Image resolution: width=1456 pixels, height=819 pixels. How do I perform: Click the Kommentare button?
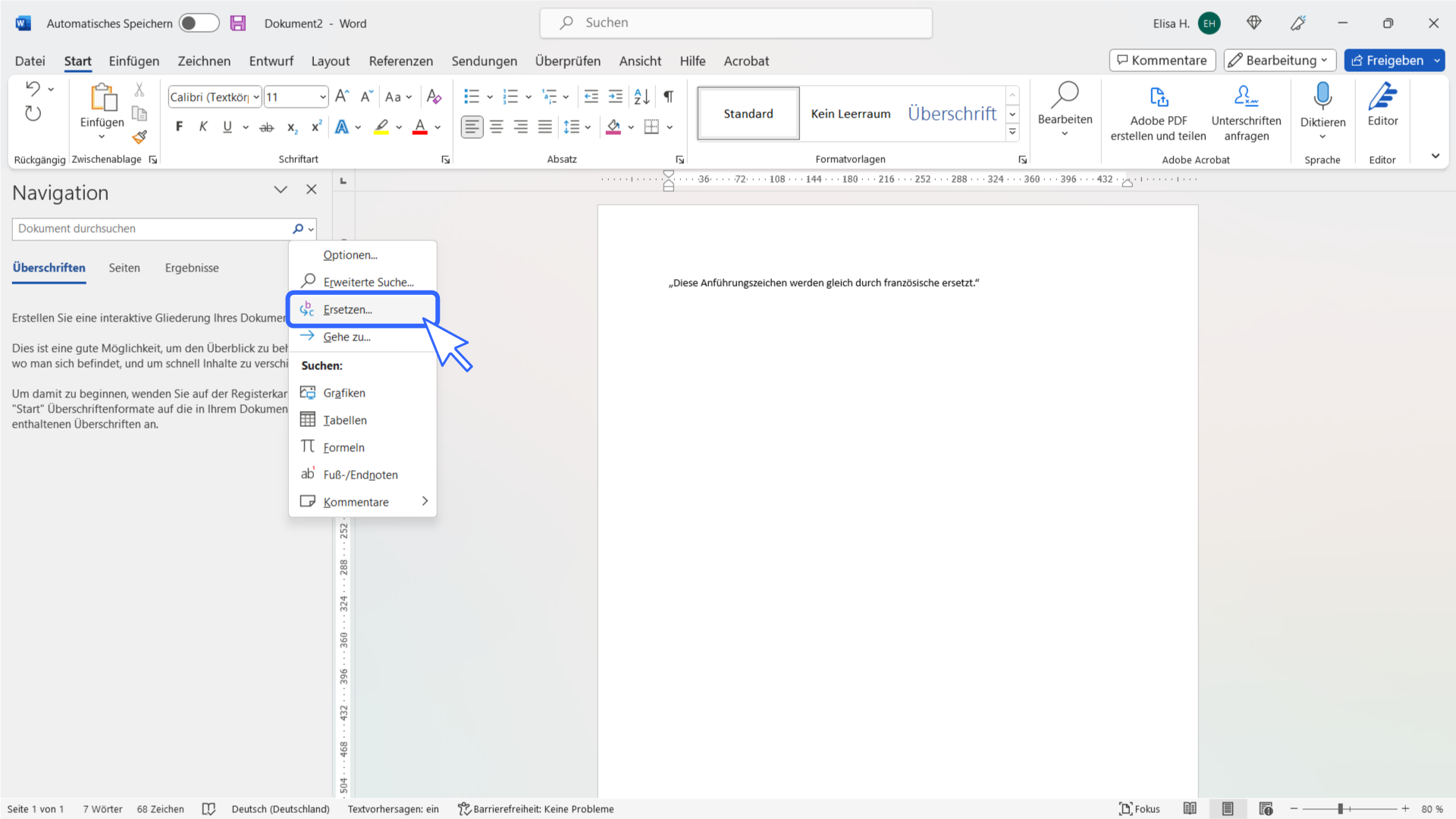pyautogui.click(x=1162, y=61)
